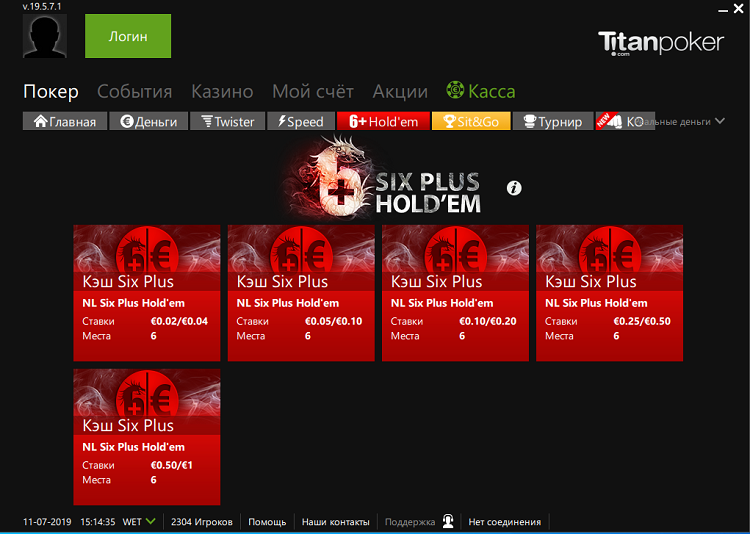This screenshot has width=750, height=534.
Task: Open the Деньги cash games tab
Action: [149, 121]
